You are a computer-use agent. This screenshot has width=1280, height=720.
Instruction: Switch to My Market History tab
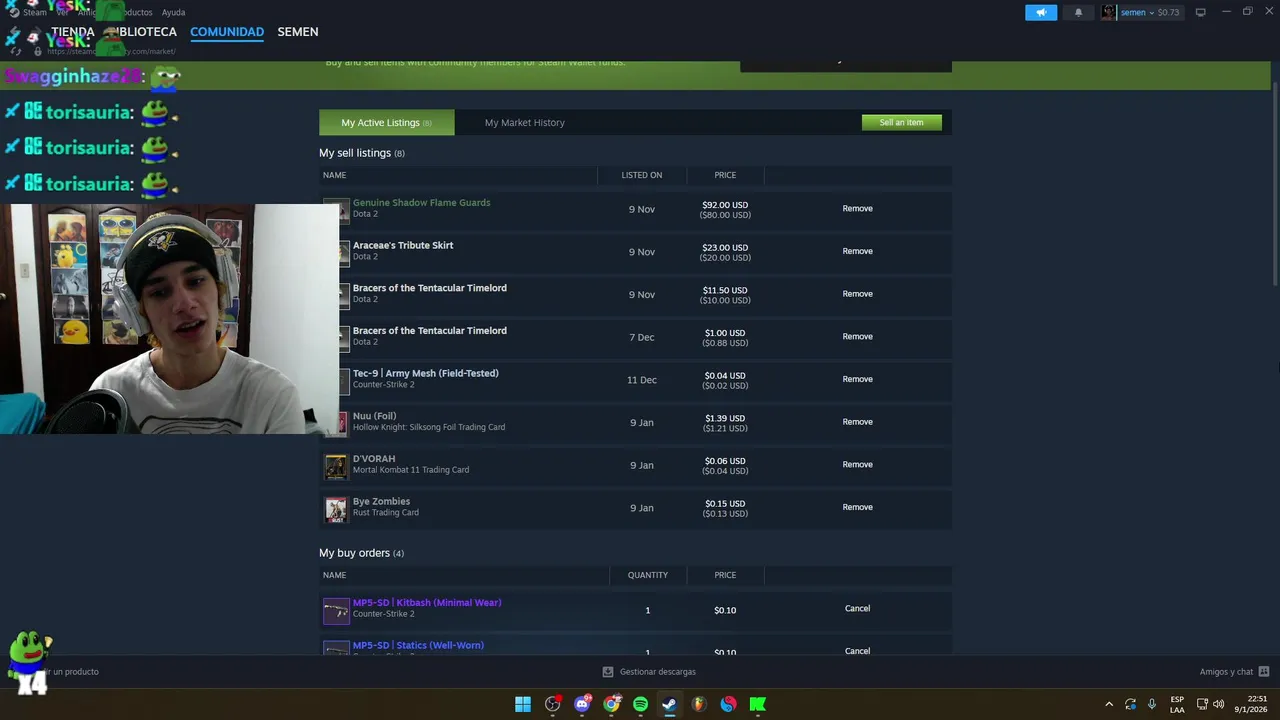click(525, 122)
